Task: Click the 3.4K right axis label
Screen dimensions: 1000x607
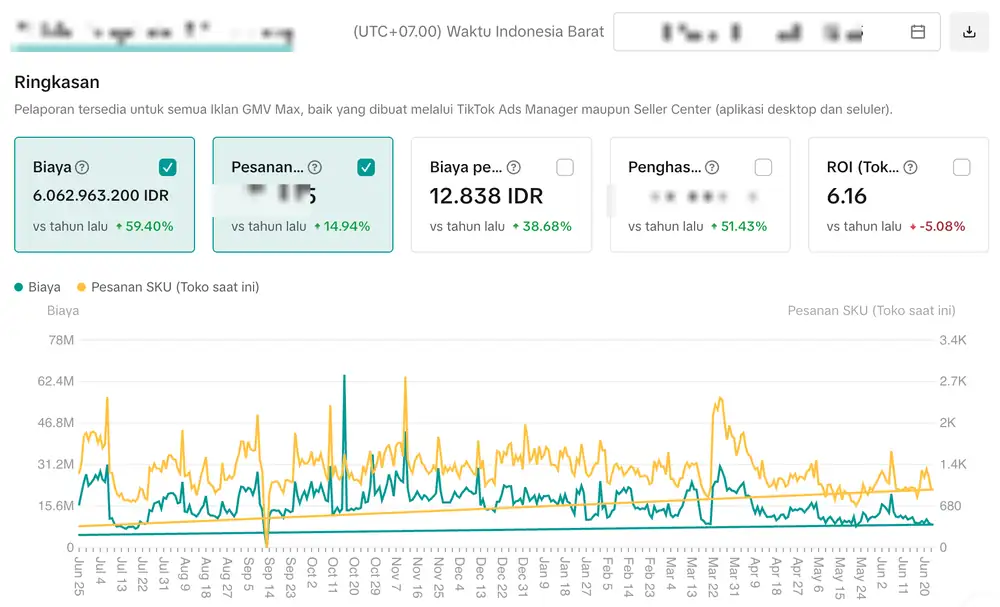Action: (953, 340)
